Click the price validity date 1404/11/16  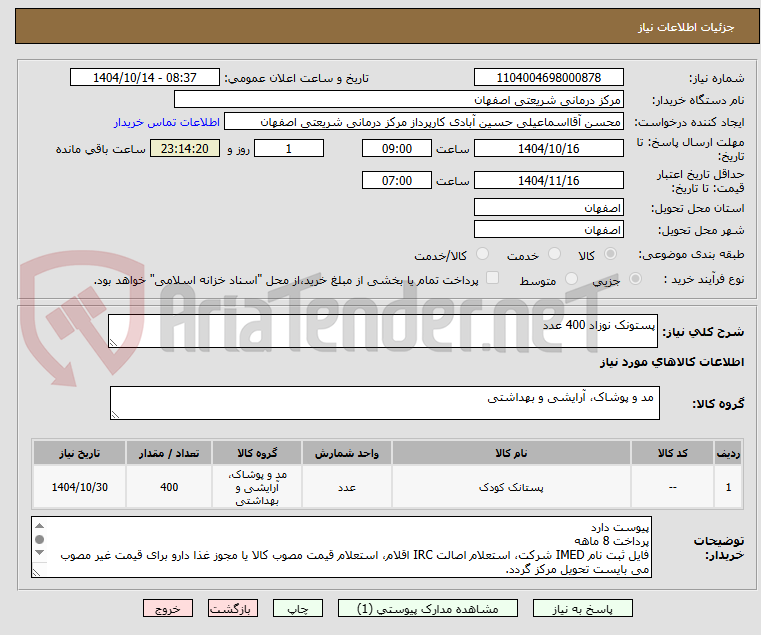point(549,180)
